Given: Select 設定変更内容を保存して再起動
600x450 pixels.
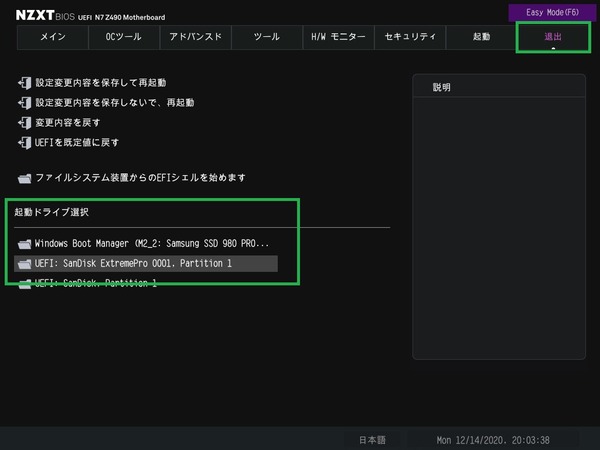Looking at the screenshot, I should 101,83.
